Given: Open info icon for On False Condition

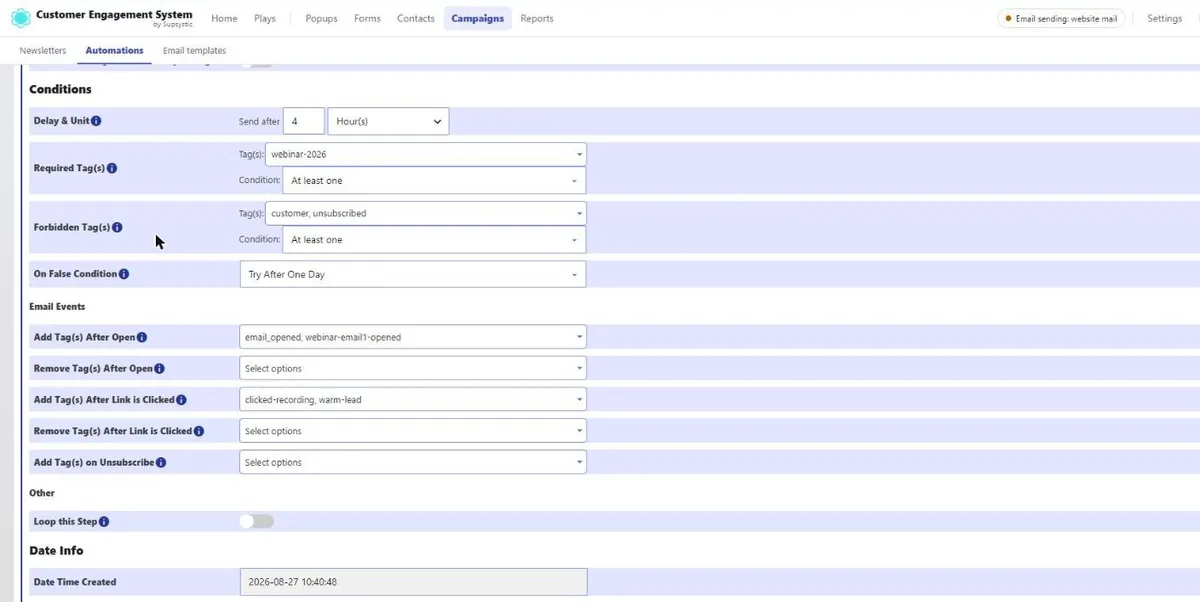Looking at the screenshot, I should point(124,274).
